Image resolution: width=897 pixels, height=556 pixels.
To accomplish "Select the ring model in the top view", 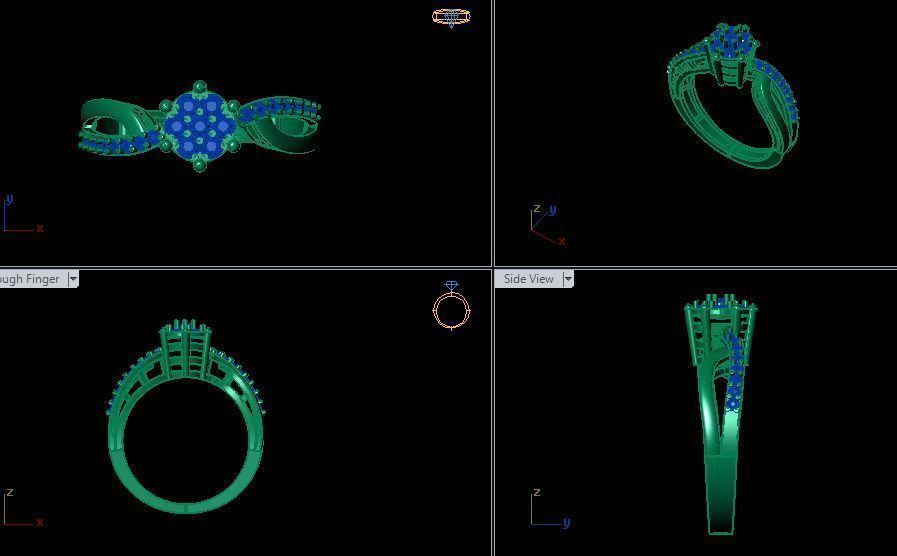I will [199, 126].
